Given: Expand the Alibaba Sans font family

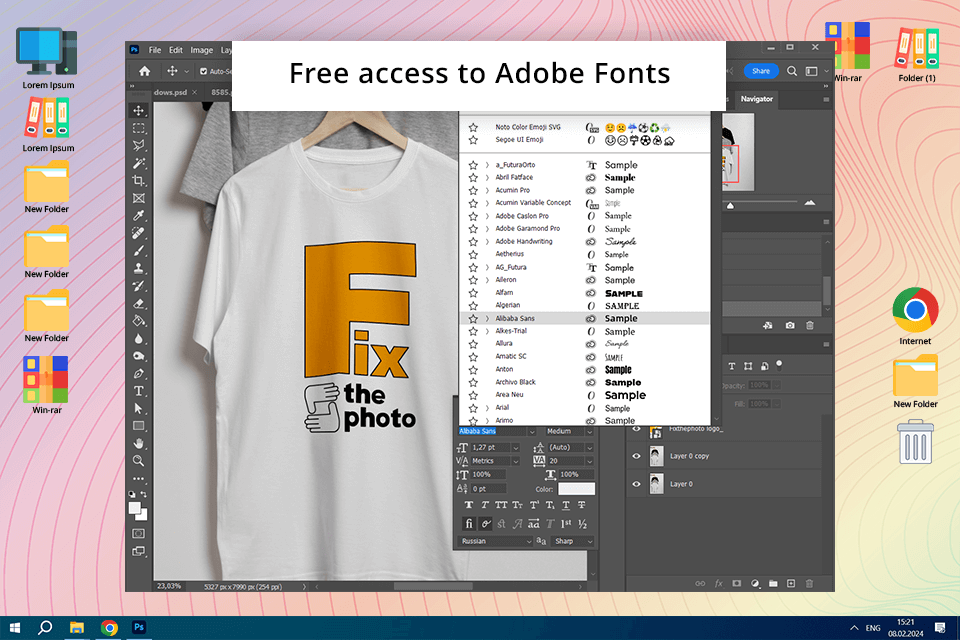Looking at the screenshot, I should [487, 318].
